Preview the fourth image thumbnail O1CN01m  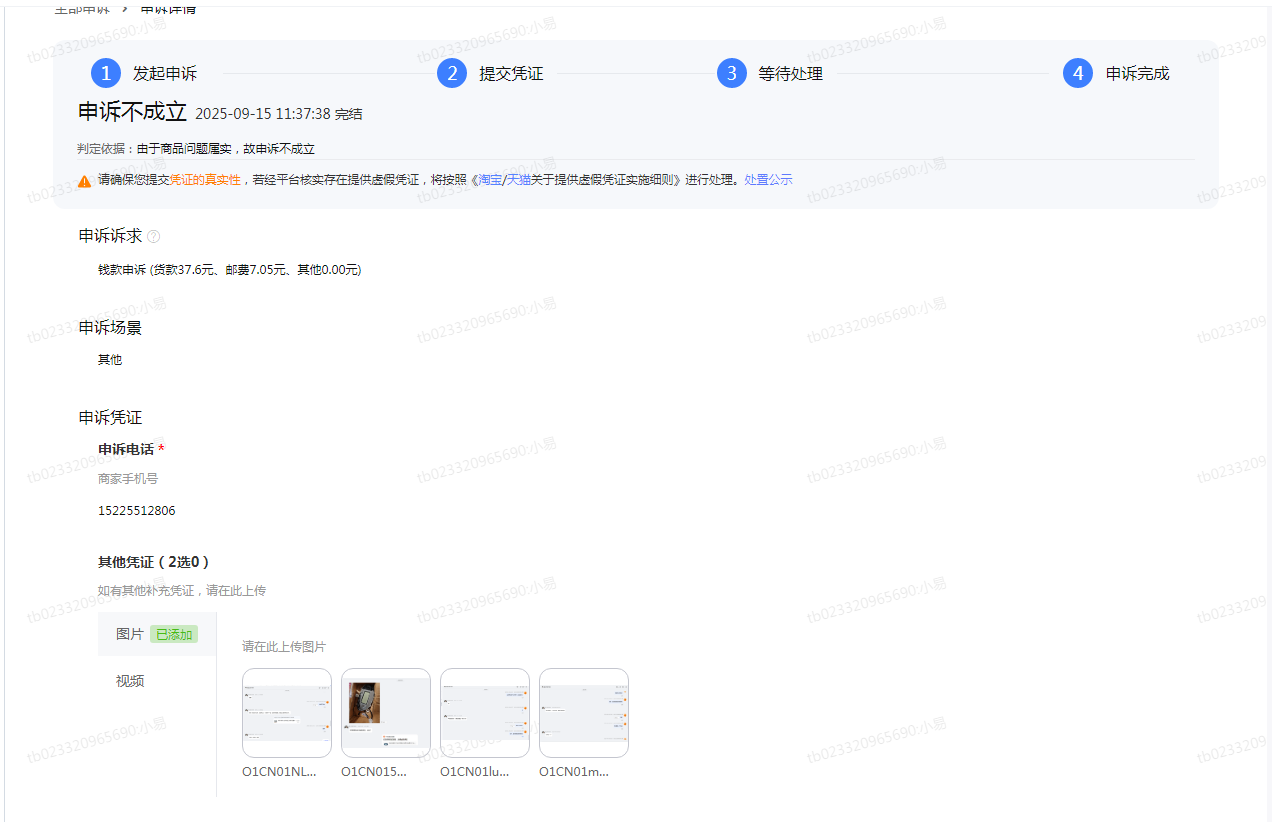(x=584, y=713)
